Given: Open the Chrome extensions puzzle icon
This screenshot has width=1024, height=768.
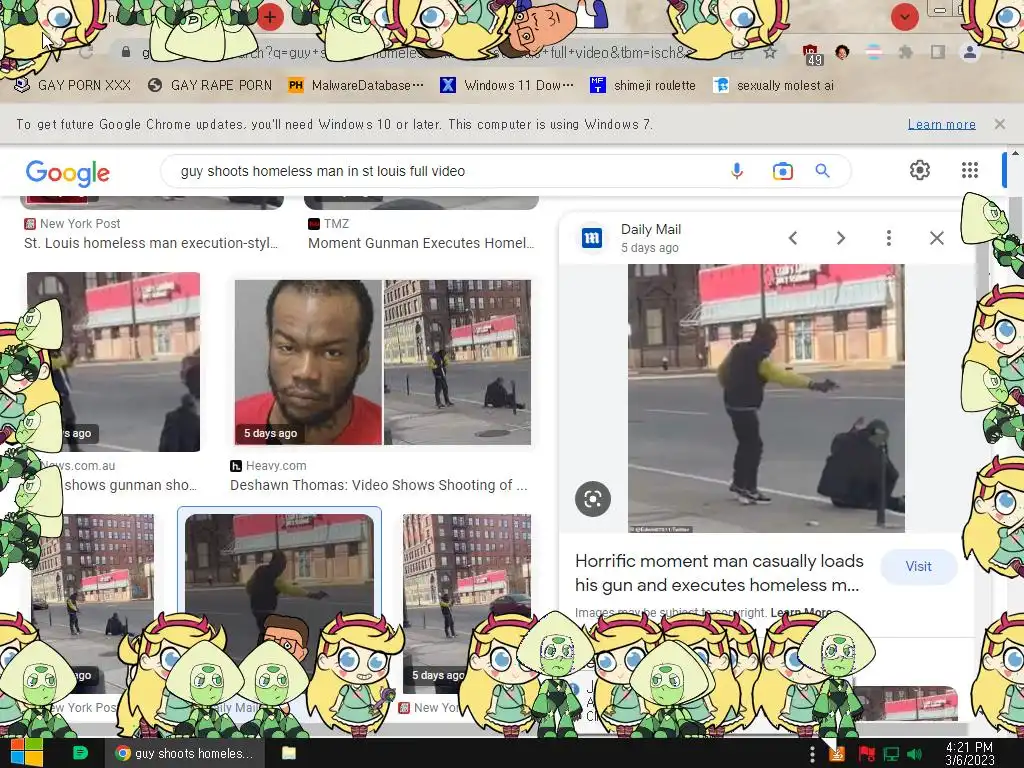Looking at the screenshot, I should point(905,52).
